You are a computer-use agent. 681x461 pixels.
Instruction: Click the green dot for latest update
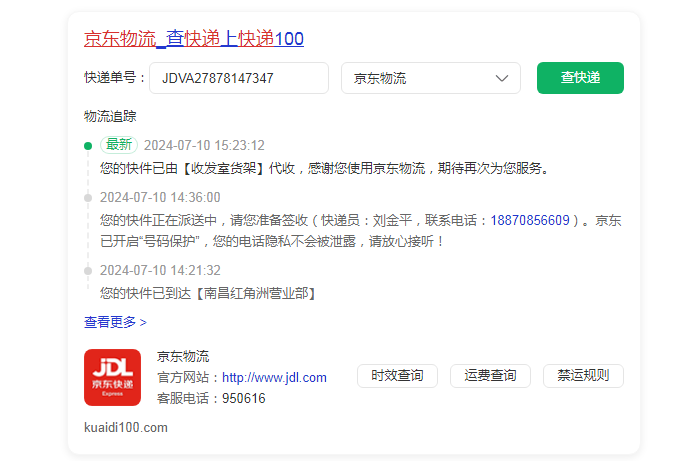(x=88, y=146)
